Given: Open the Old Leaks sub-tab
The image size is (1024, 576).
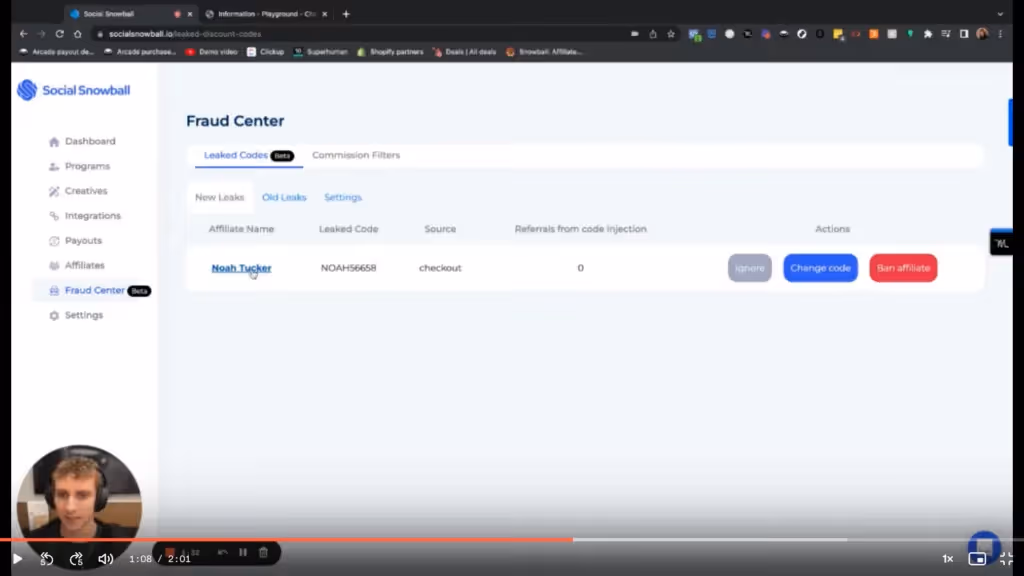Looking at the screenshot, I should pos(284,197).
